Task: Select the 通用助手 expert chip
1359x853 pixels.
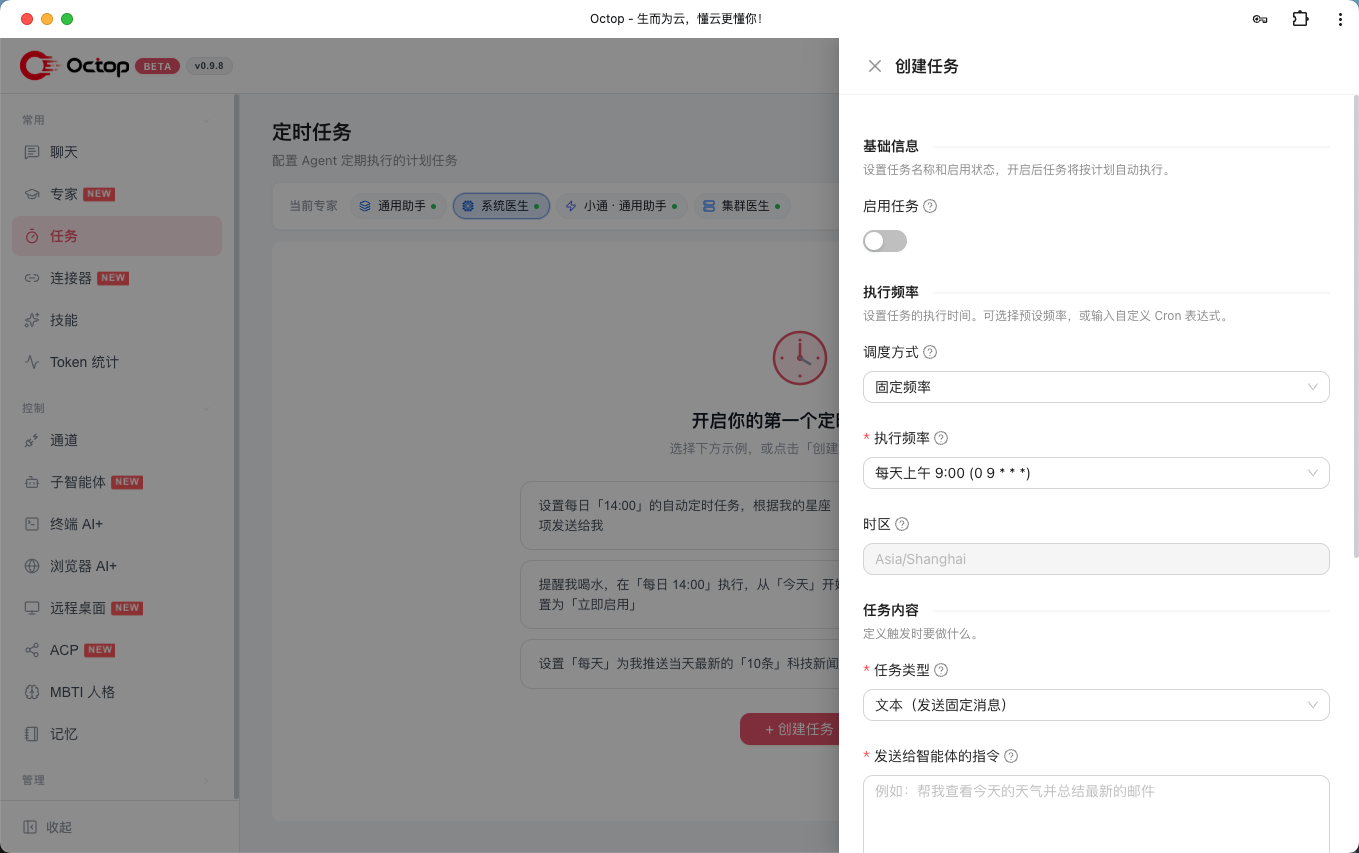Action: pyautogui.click(x=397, y=206)
